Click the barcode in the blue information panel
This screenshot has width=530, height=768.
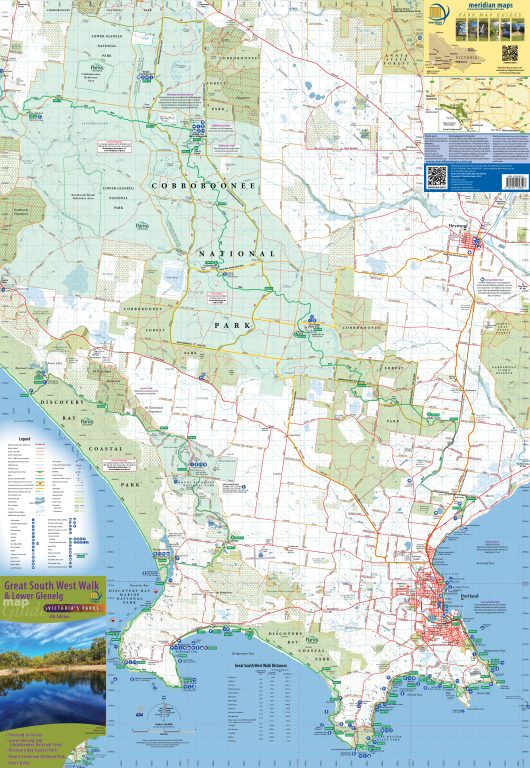pyautogui.click(x=516, y=181)
